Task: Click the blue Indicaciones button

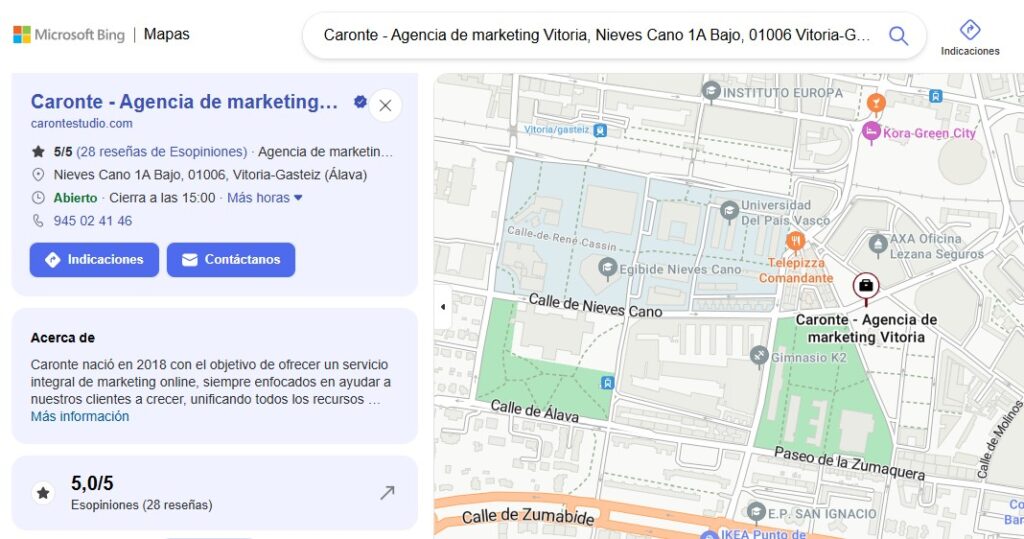Action: pyautogui.click(x=94, y=259)
